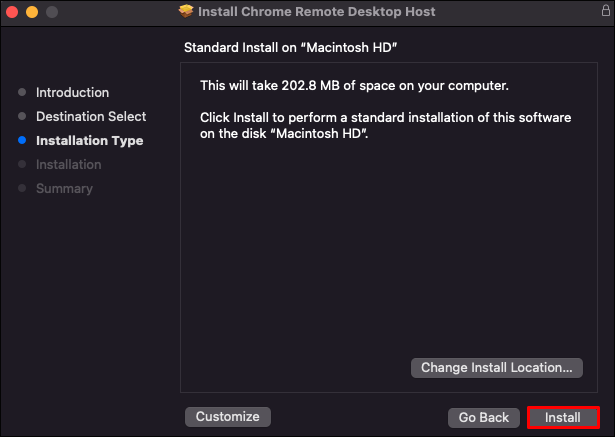615x437 pixels.
Task: Go Back to the previous step
Action: tap(484, 417)
